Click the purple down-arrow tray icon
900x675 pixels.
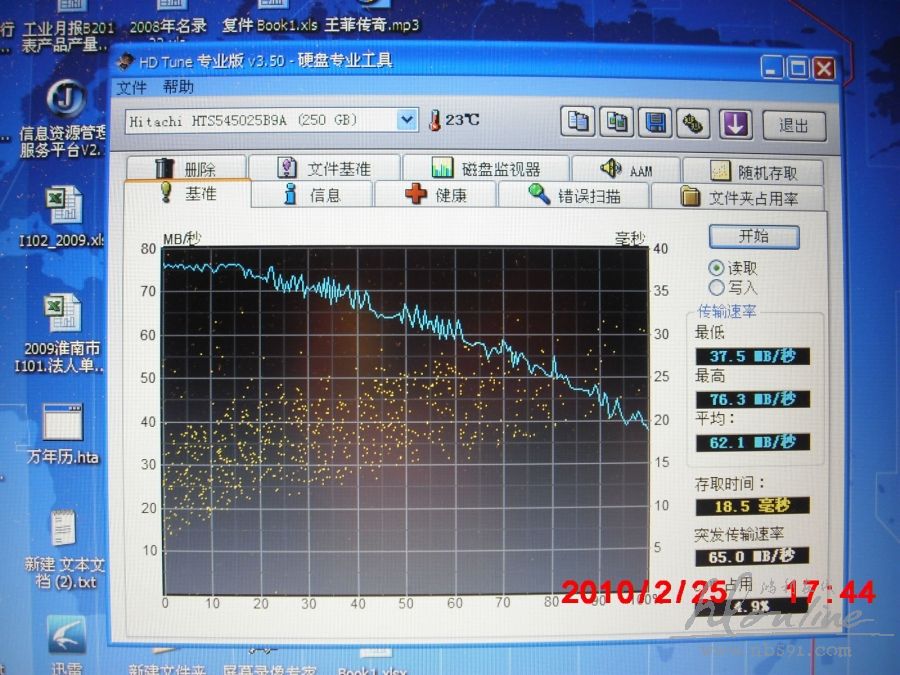(x=736, y=123)
